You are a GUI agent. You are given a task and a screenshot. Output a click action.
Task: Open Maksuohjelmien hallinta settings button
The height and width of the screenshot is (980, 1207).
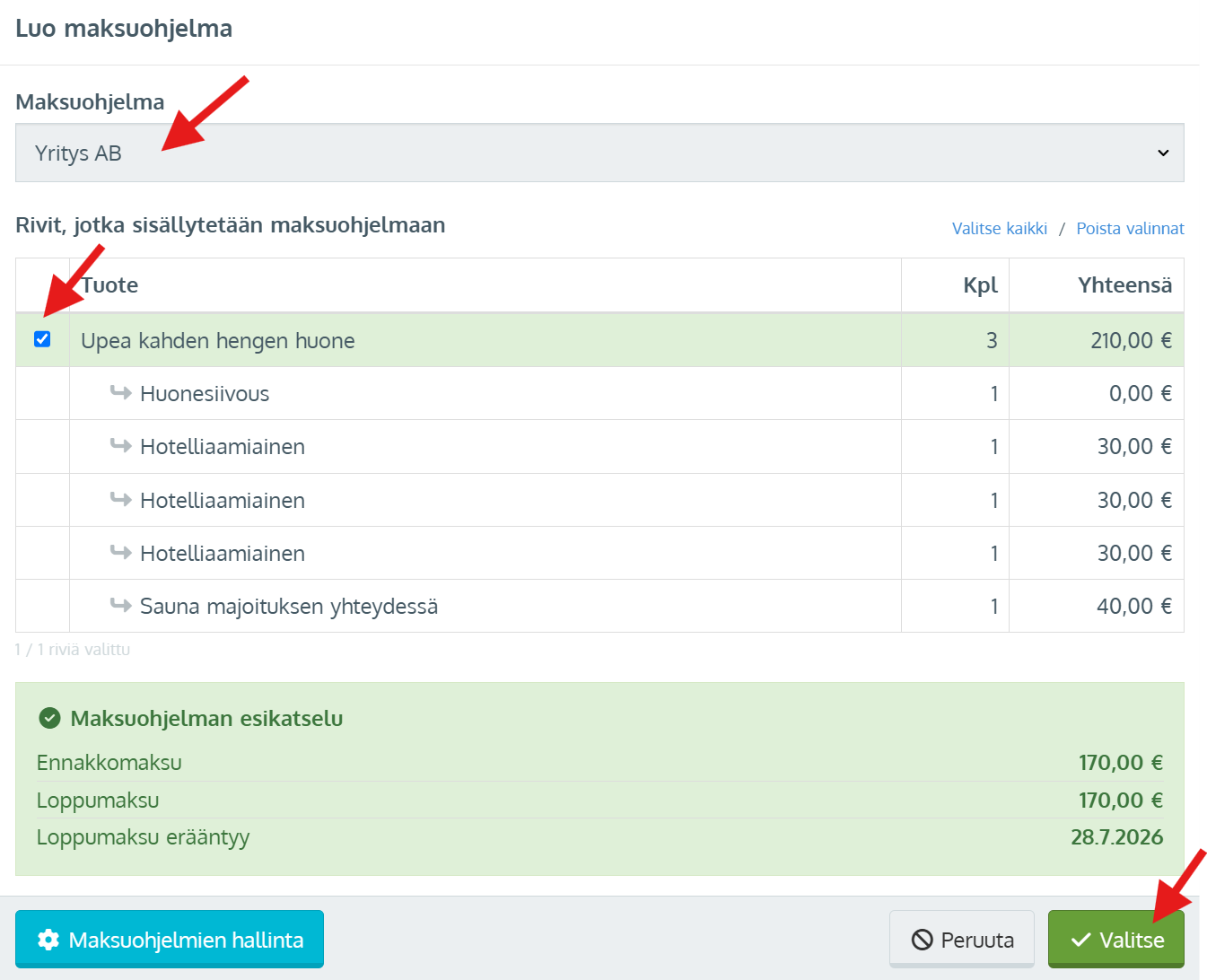click(x=170, y=940)
